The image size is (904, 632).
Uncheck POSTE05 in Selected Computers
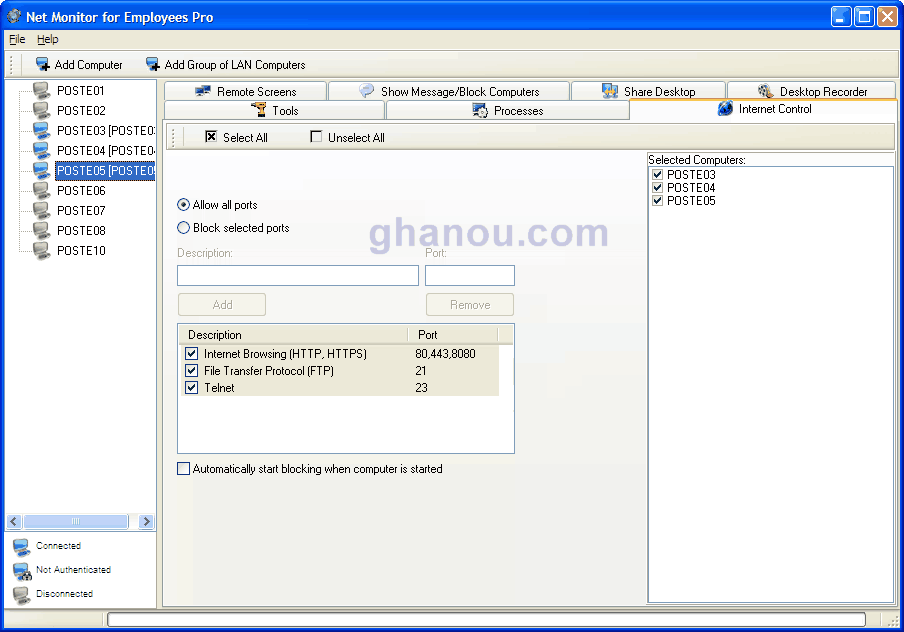pos(657,201)
